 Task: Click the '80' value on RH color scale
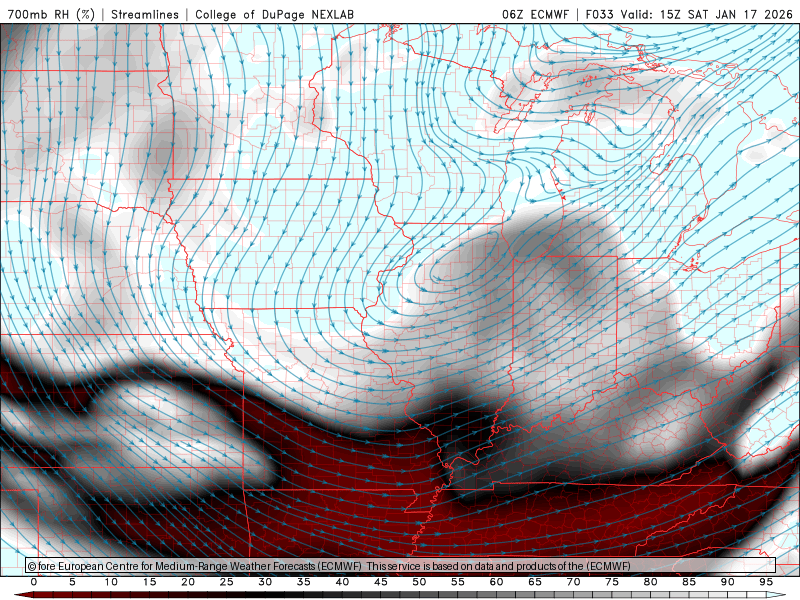(x=650, y=582)
